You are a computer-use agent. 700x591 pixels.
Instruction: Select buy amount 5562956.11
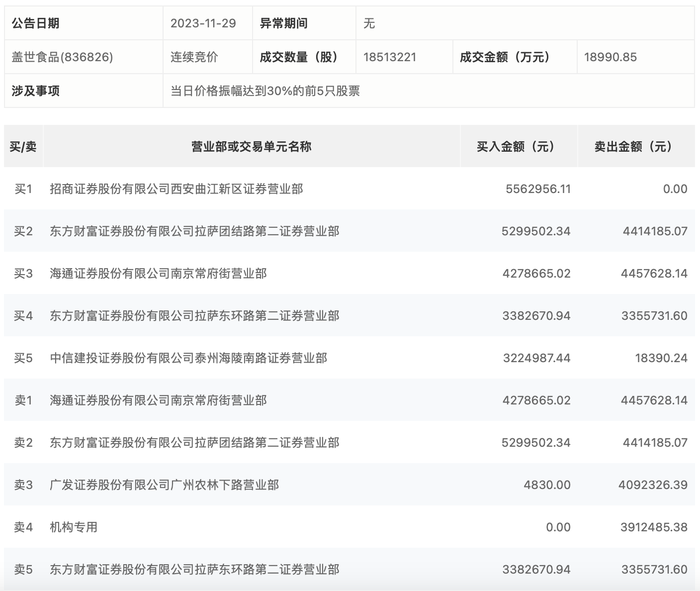pos(538,189)
